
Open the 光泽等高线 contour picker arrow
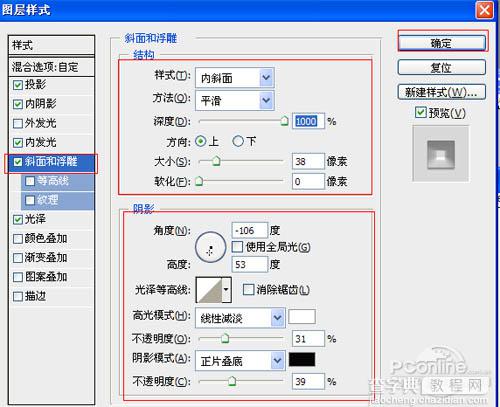(227, 290)
